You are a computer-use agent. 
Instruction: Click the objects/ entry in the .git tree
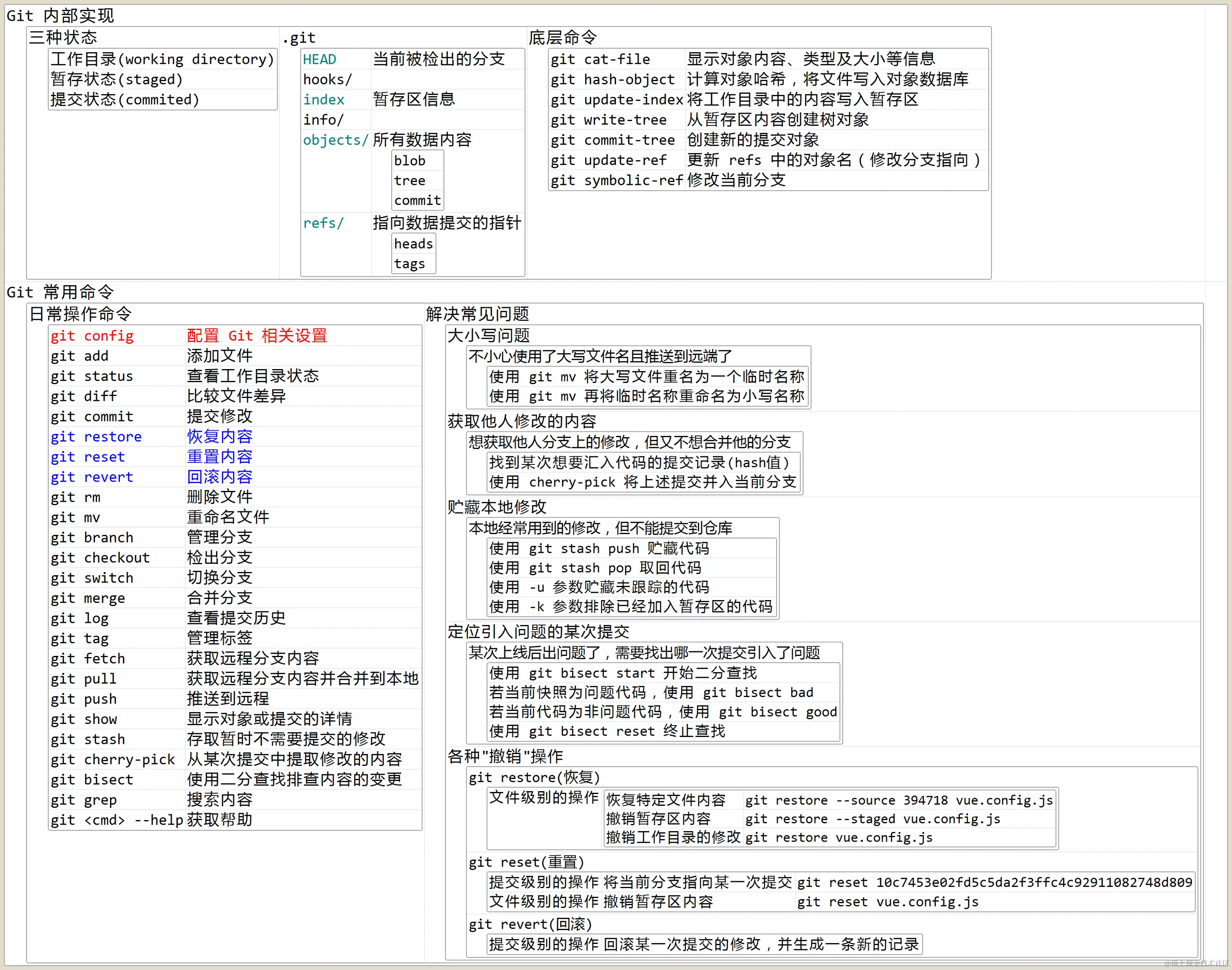(335, 140)
